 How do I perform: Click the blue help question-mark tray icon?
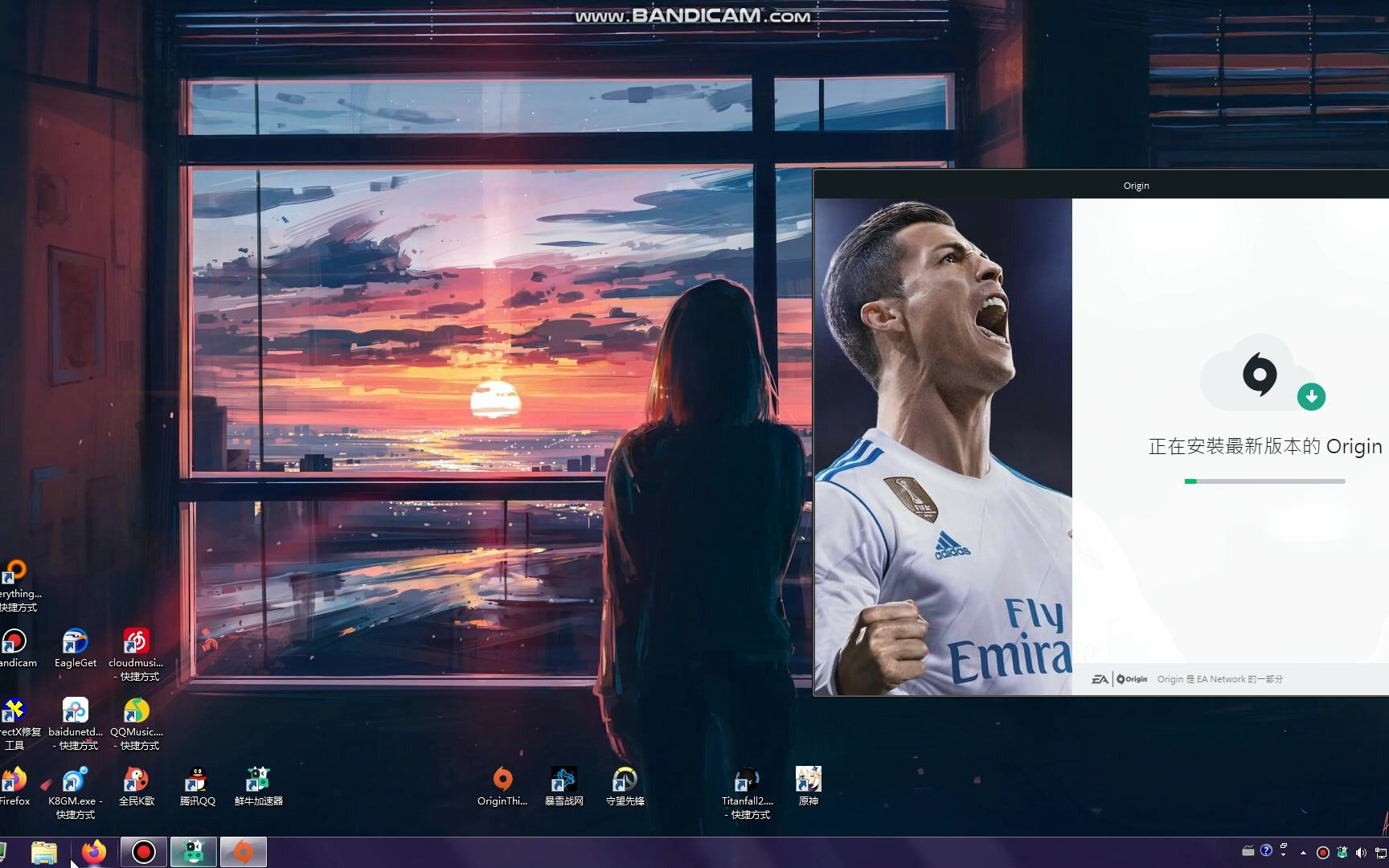click(1266, 850)
